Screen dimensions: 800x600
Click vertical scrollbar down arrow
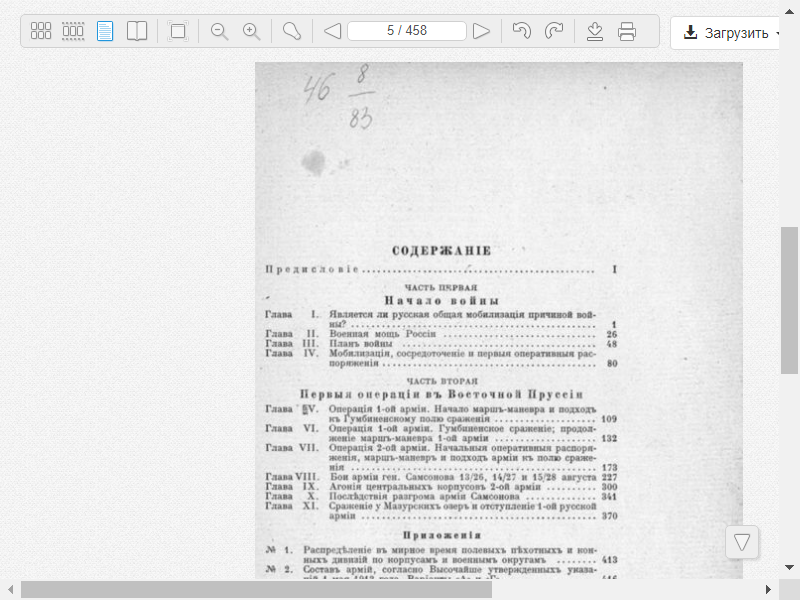pos(789,567)
